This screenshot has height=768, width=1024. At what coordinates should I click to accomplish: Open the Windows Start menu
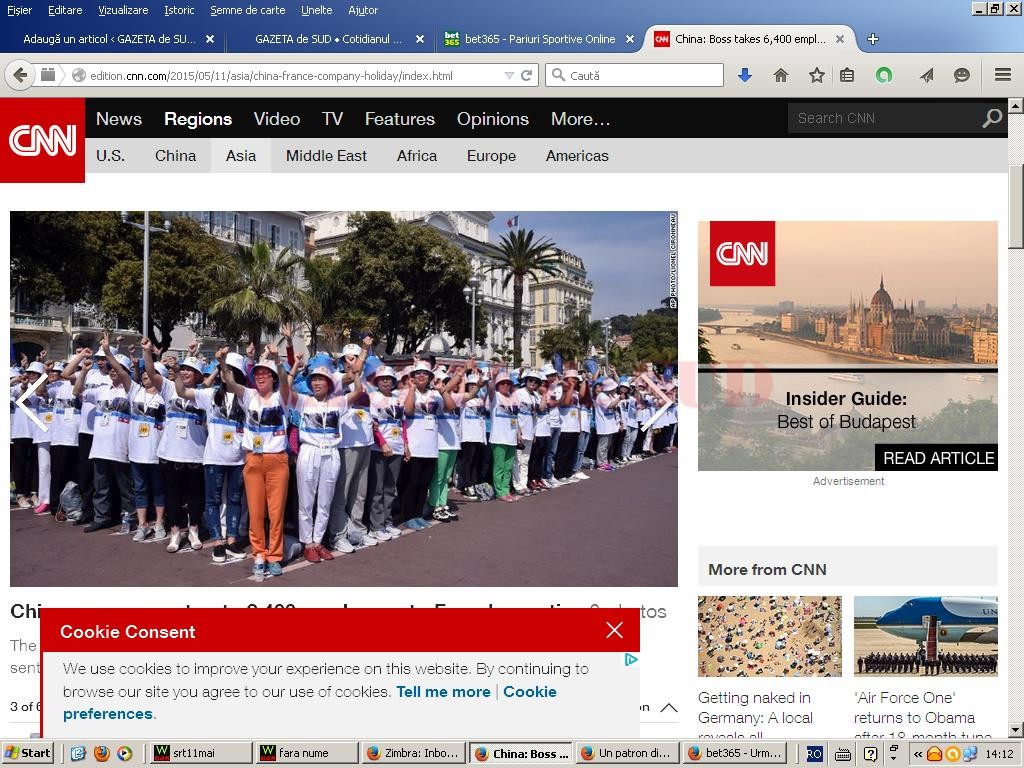pos(27,753)
